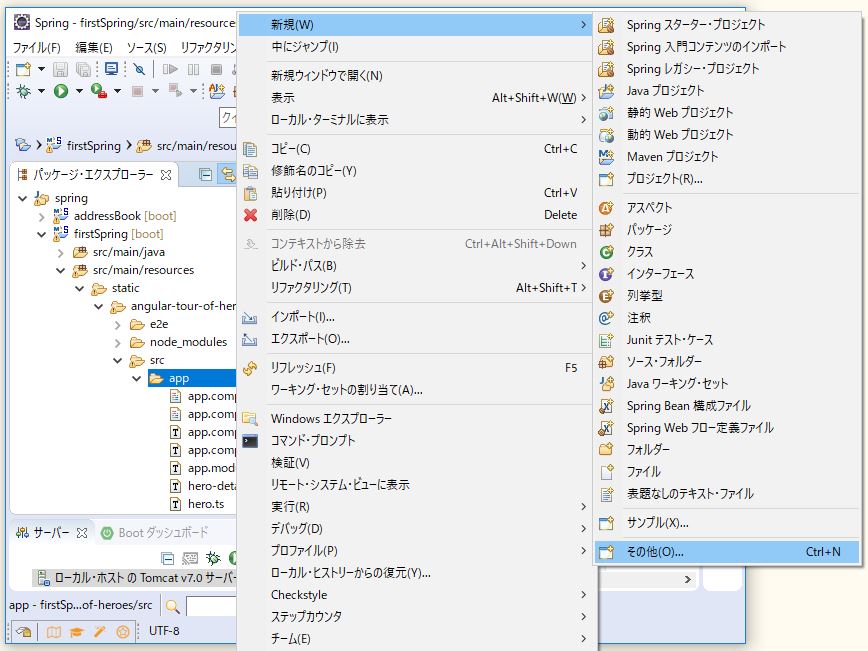868x651 pixels.
Task: Click the green Run button icon
Action: (61, 91)
